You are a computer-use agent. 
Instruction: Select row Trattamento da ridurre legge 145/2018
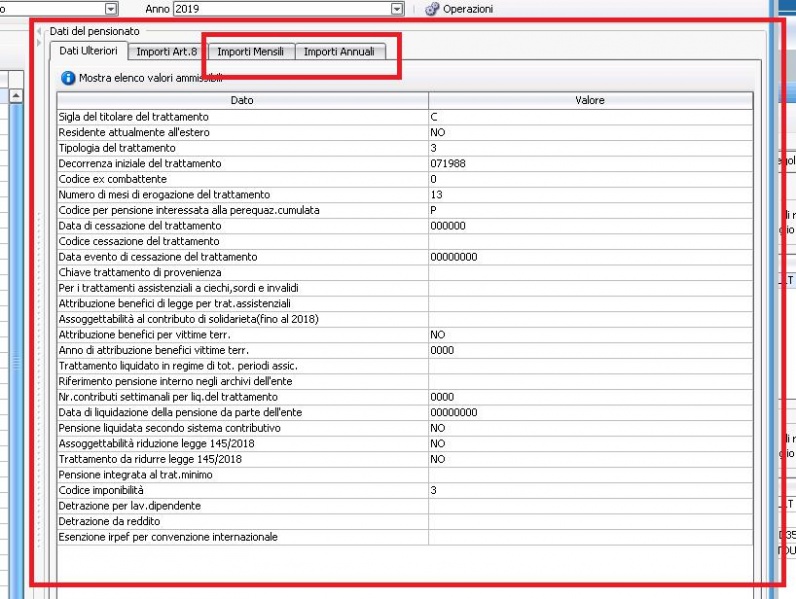pyautogui.click(x=405, y=459)
